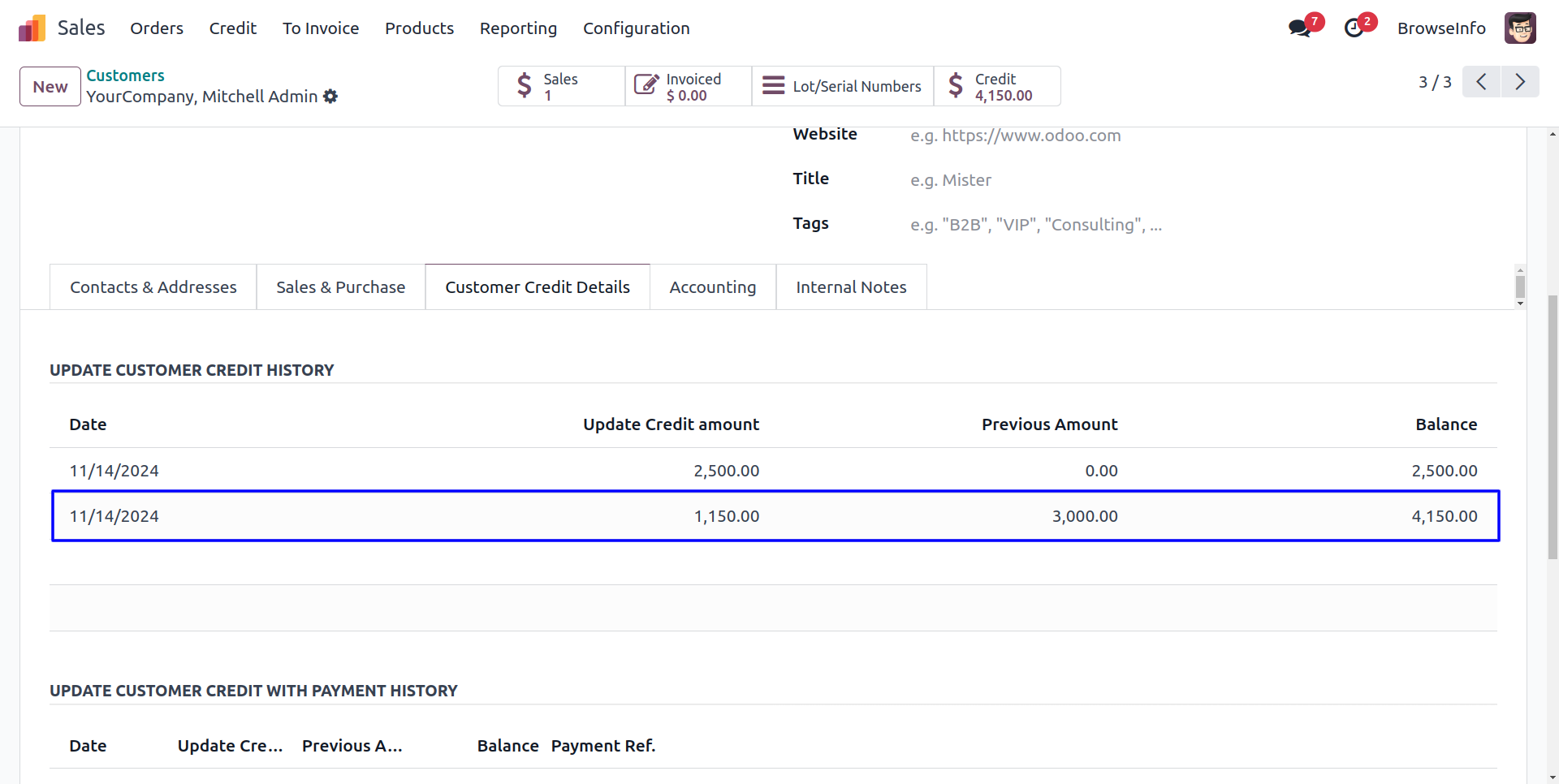Click the Website input field
The width and height of the screenshot is (1559, 784).
click(x=1137, y=136)
